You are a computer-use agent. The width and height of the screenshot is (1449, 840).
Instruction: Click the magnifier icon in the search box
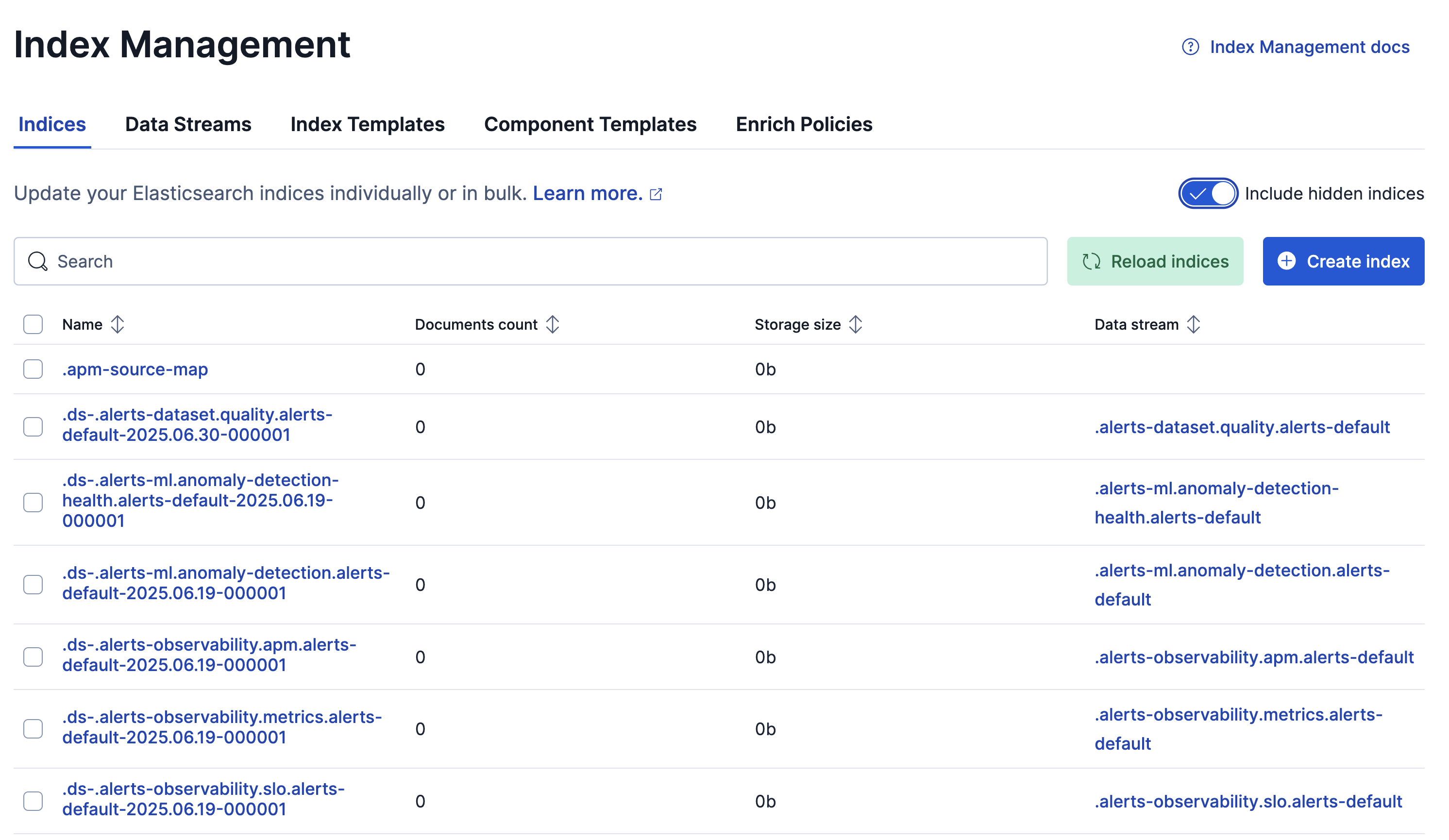(38, 262)
